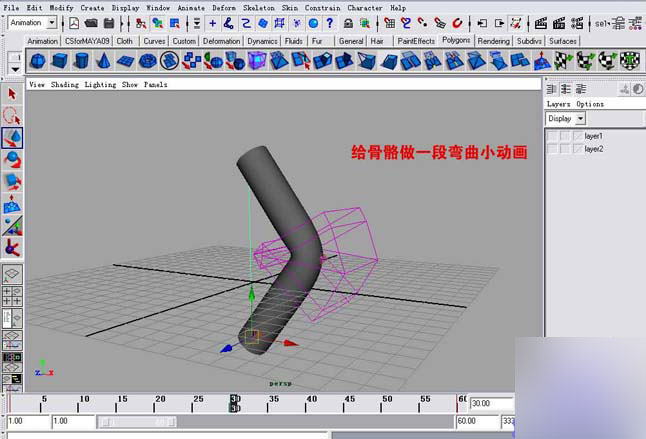This screenshot has width=646, height=439.
Task: Activate the Soft Modification tool
Action: point(12,204)
